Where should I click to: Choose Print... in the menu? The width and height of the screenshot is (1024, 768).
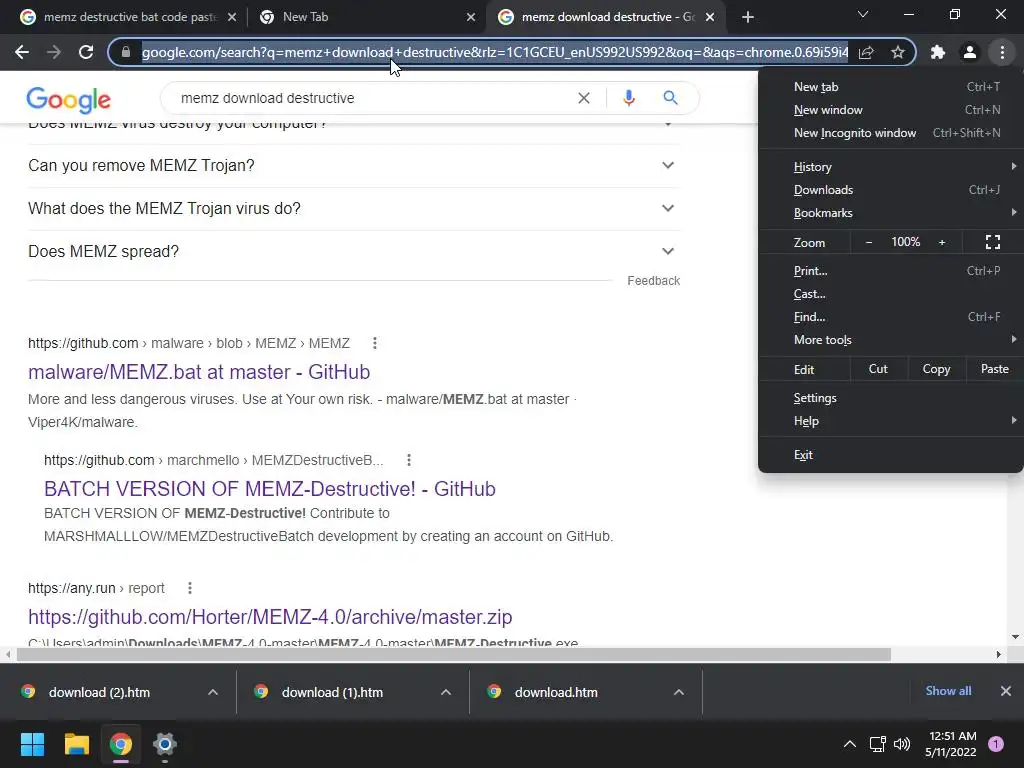(891, 270)
